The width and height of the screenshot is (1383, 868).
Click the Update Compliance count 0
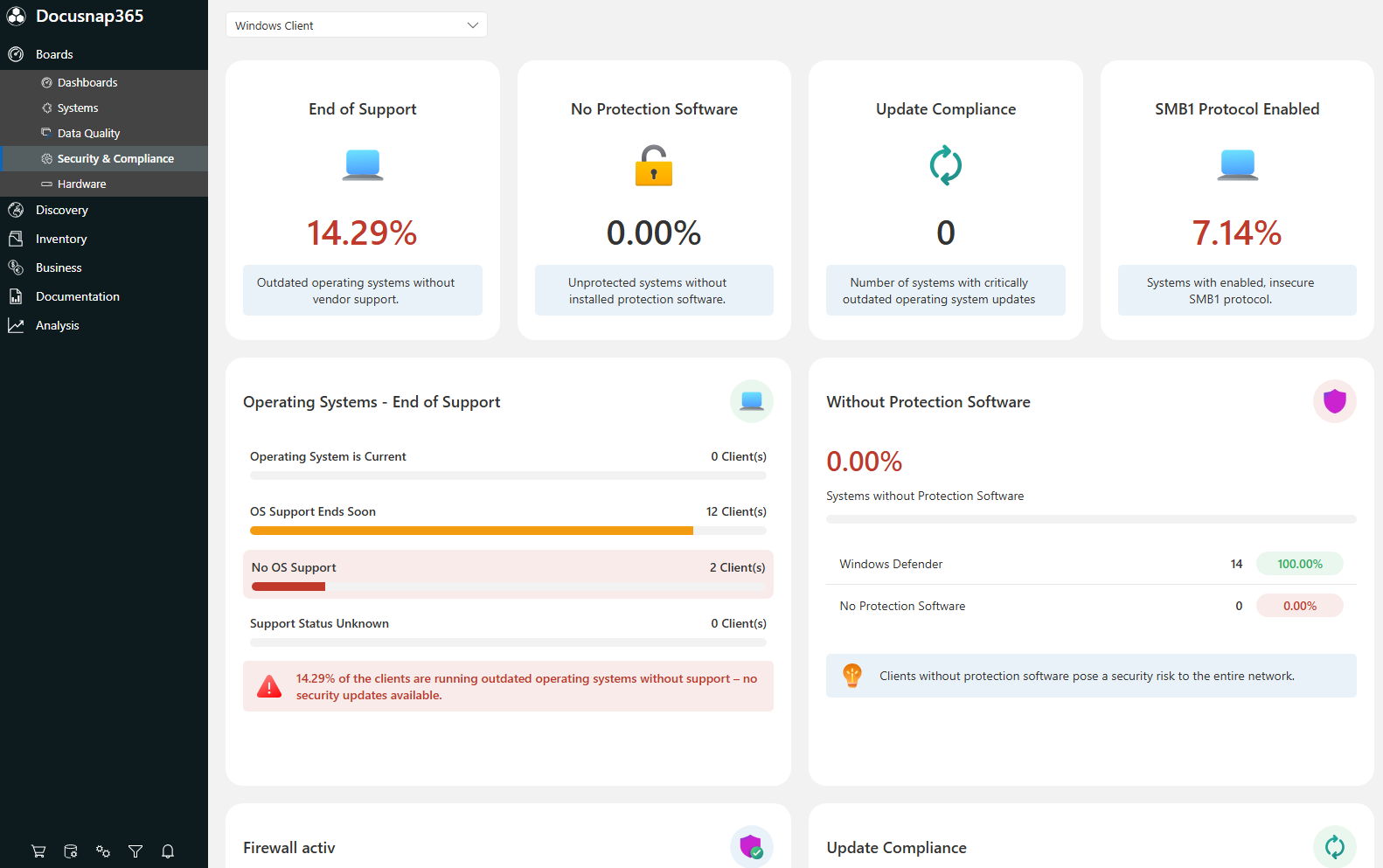(x=946, y=233)
